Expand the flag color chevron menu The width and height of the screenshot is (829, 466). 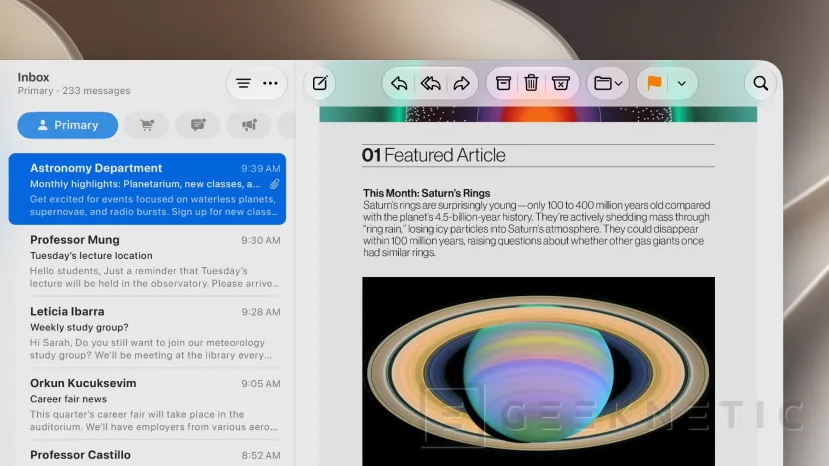(x=681, y=84)
